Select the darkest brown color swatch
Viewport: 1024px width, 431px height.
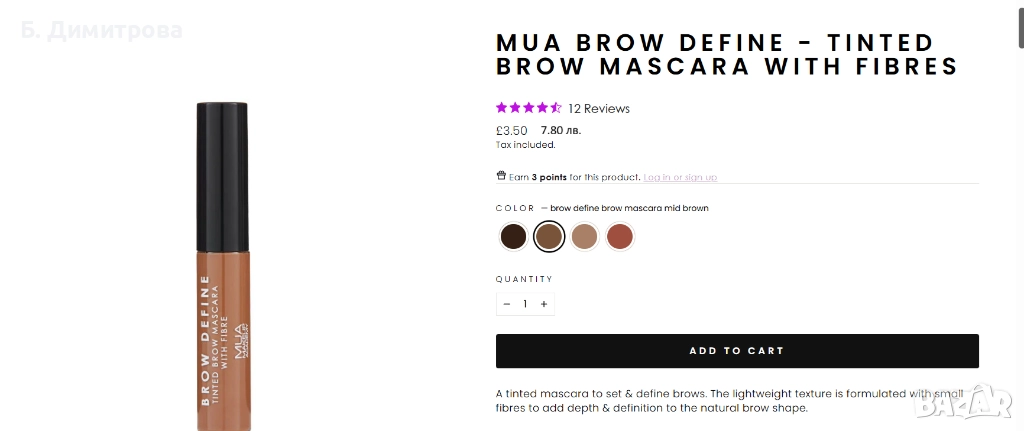tap(513, 236)
